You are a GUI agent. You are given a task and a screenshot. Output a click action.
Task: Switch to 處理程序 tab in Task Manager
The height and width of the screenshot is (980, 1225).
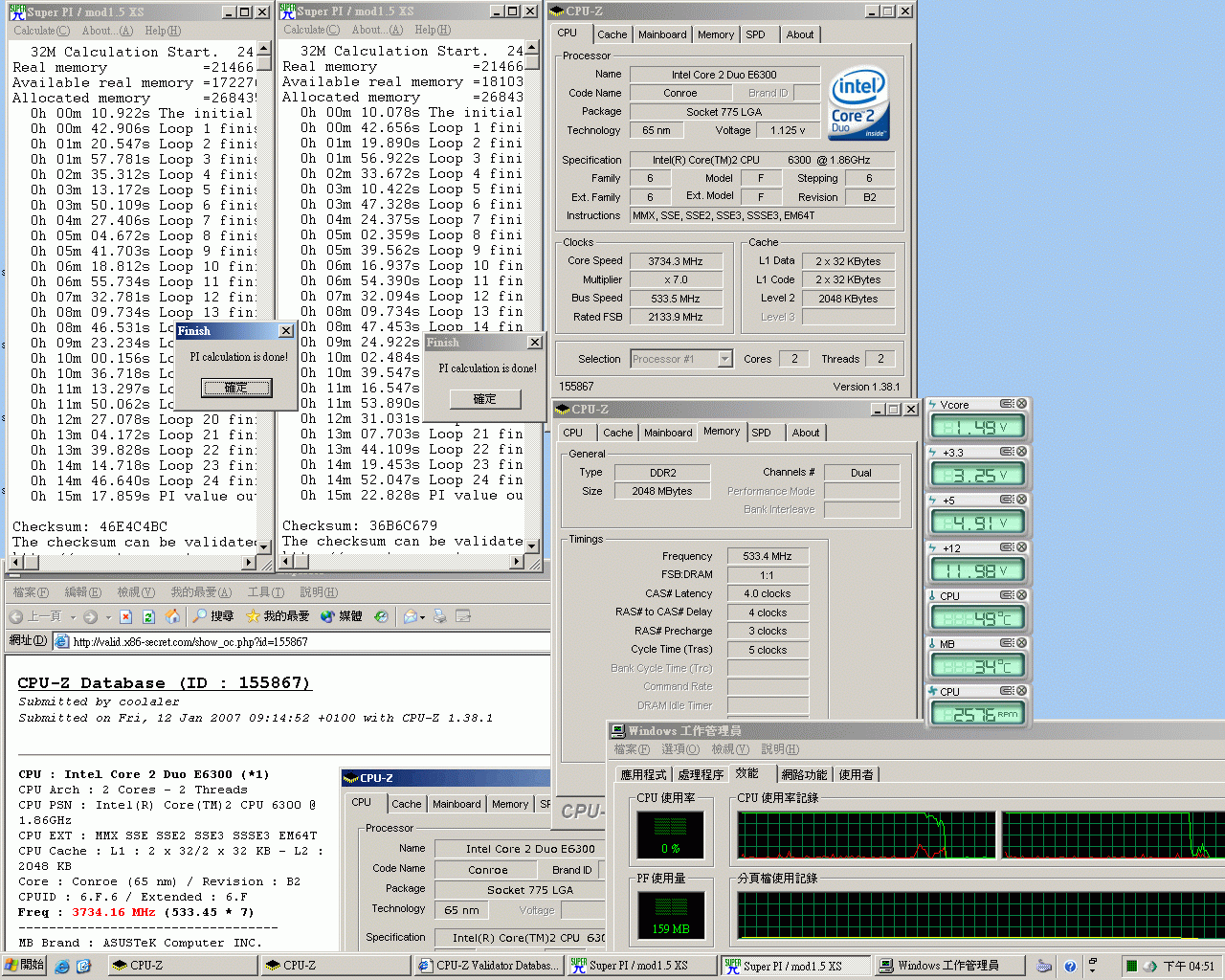point(701,774)
